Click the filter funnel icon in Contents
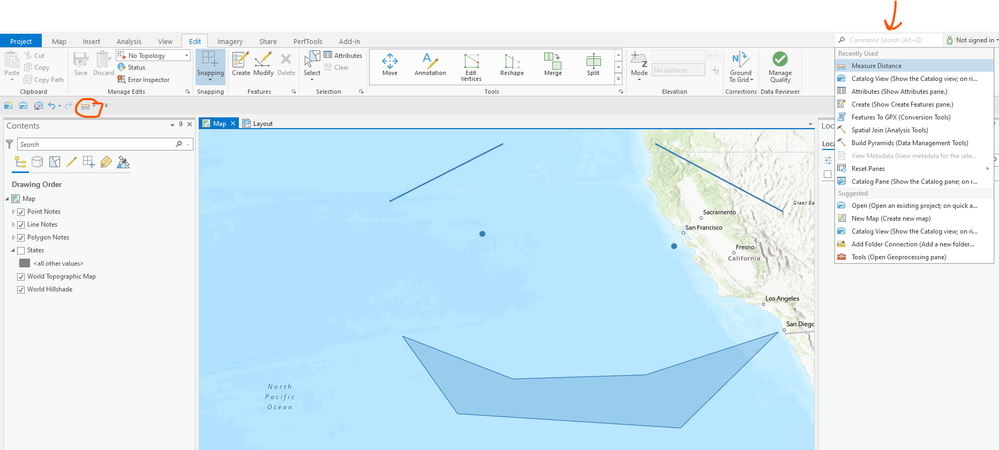The image size is (999, 450). [x=10, y=145]
